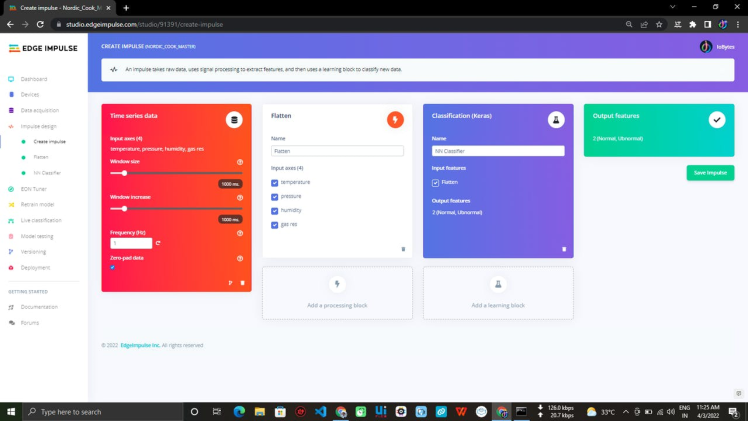748x421 pixels.
Task: Edit the NN Classifier name field
Action: (x=498, y=151)
